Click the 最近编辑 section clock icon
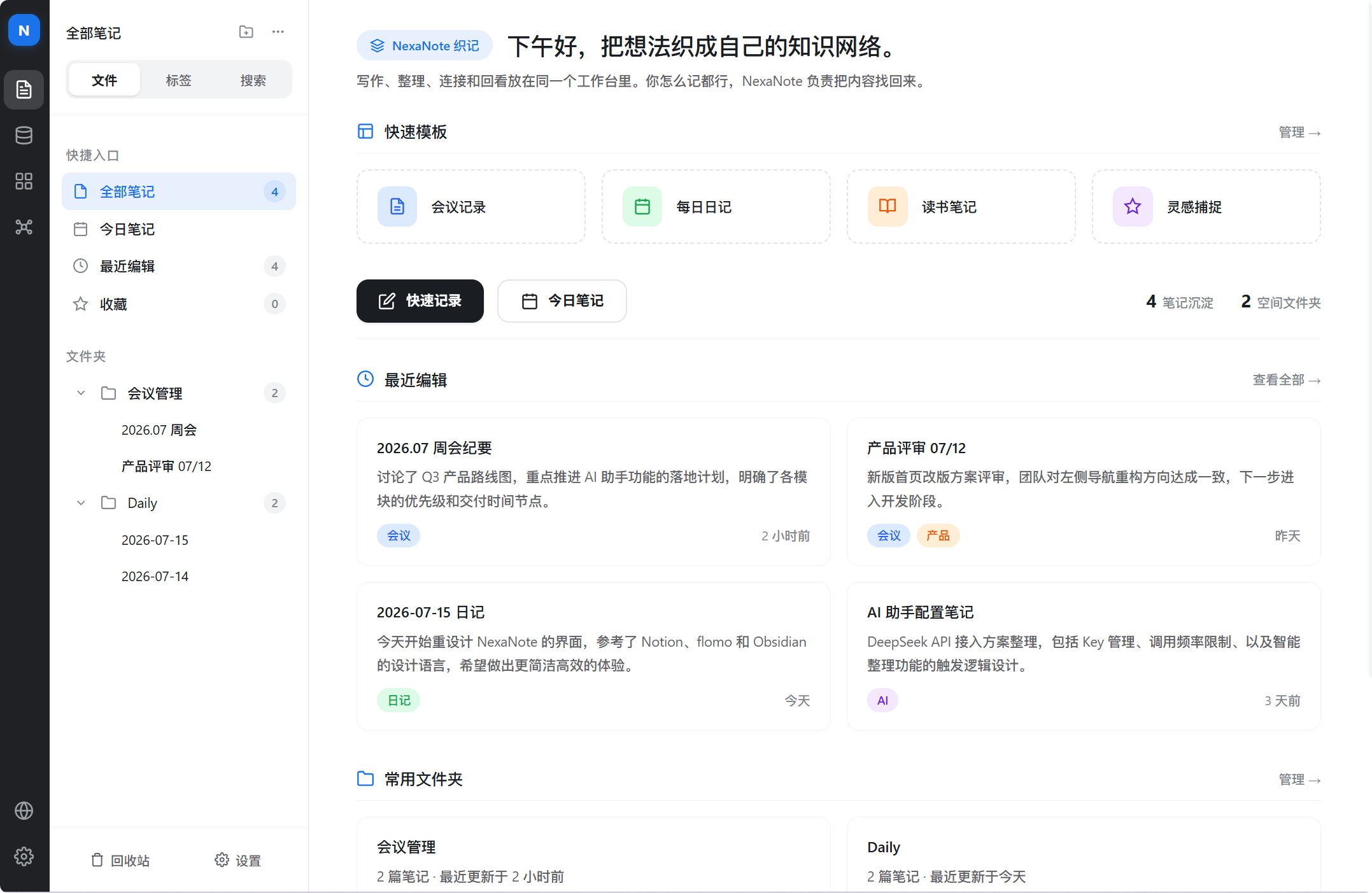The height and width of the screenshot is (893, 1372). coord(365,379)
